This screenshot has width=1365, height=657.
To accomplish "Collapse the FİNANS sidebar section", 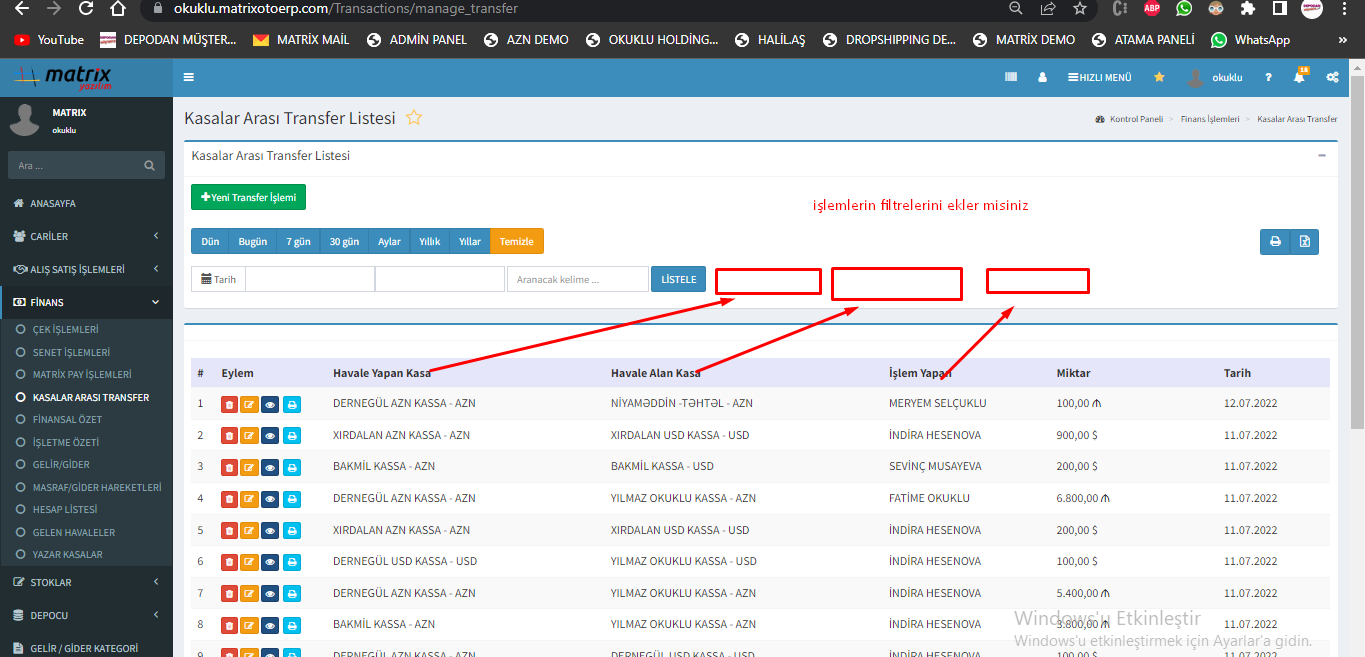I will (86, 302).
